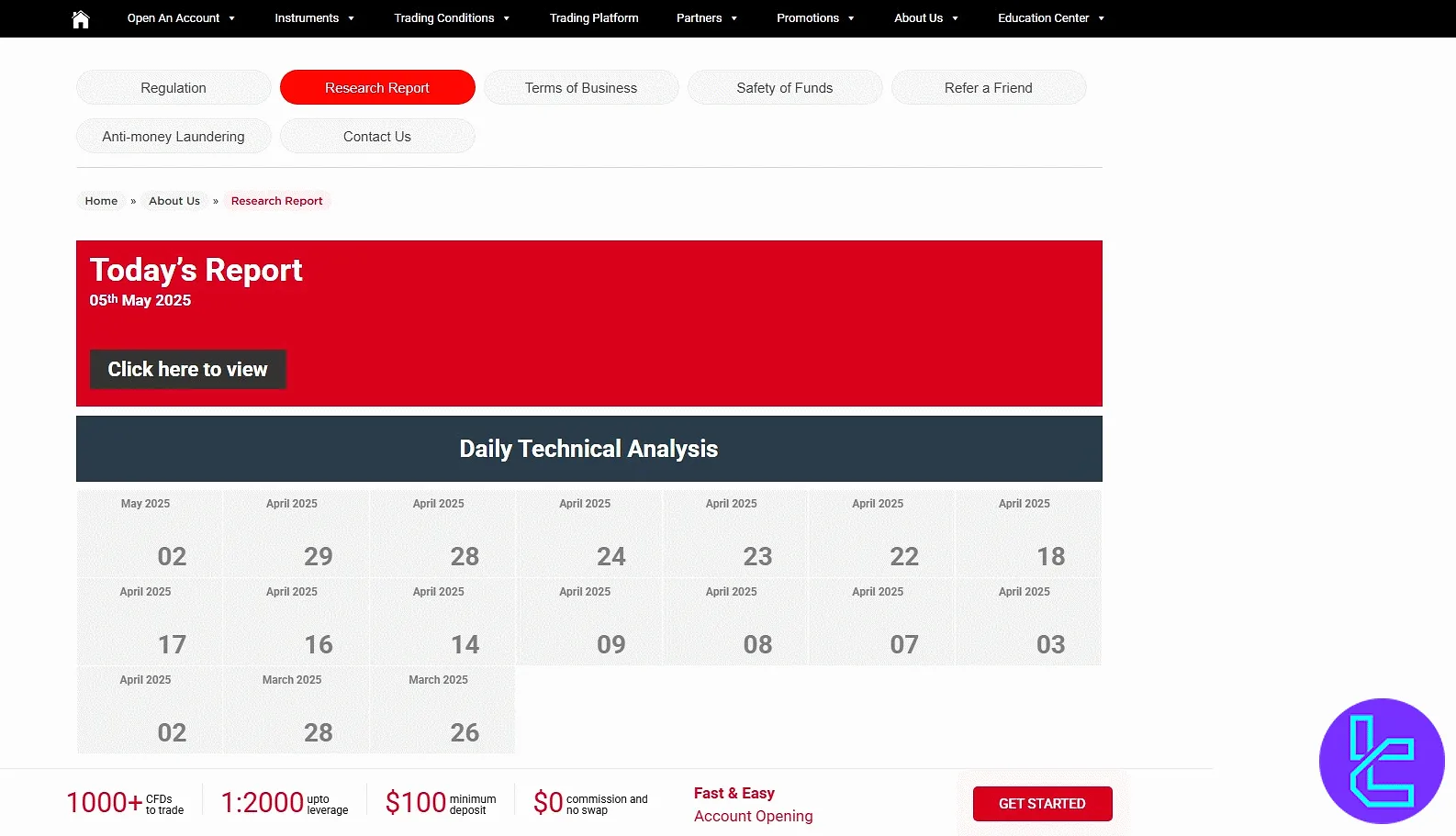Open the April 2025 07 report
Image resolution: width=1456 pixels, height=836 pixels.
coord(882,621)
